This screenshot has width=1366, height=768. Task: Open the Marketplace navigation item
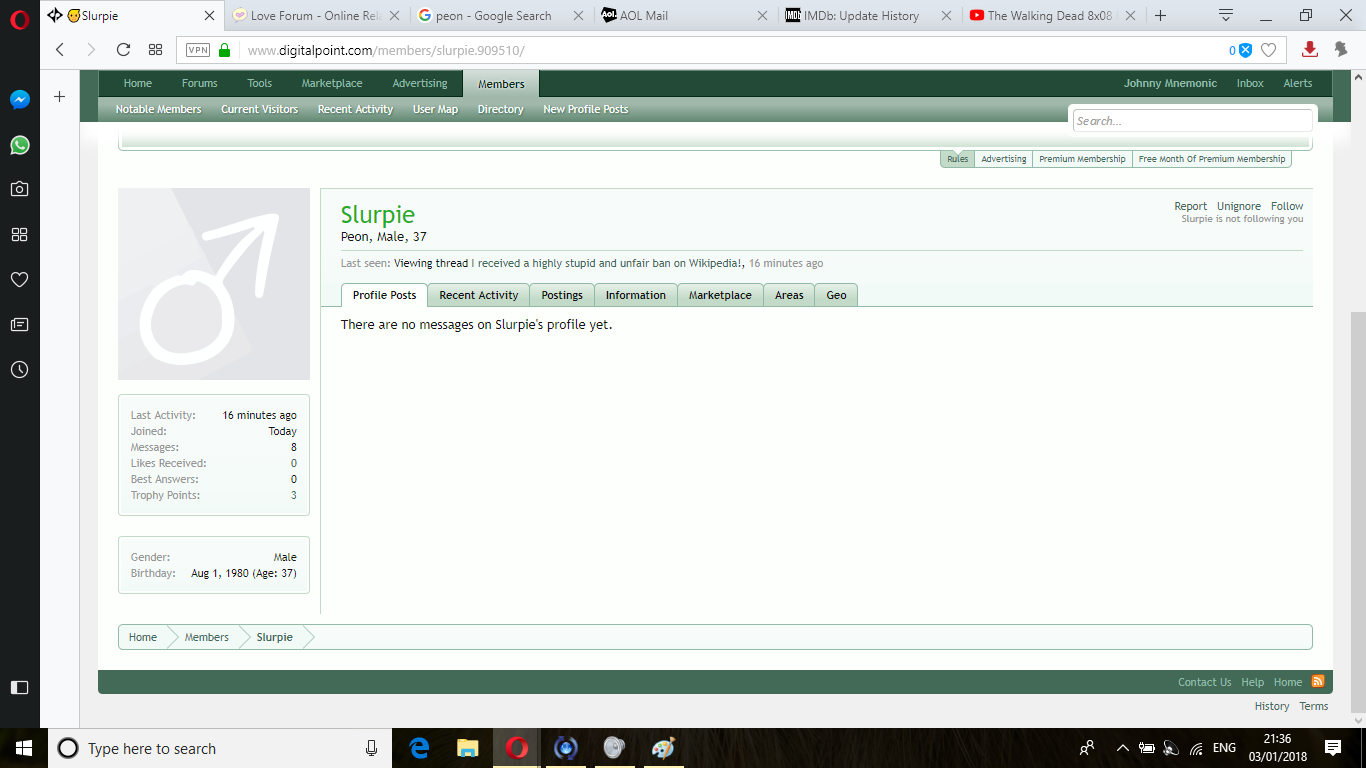tap(332, 83)
